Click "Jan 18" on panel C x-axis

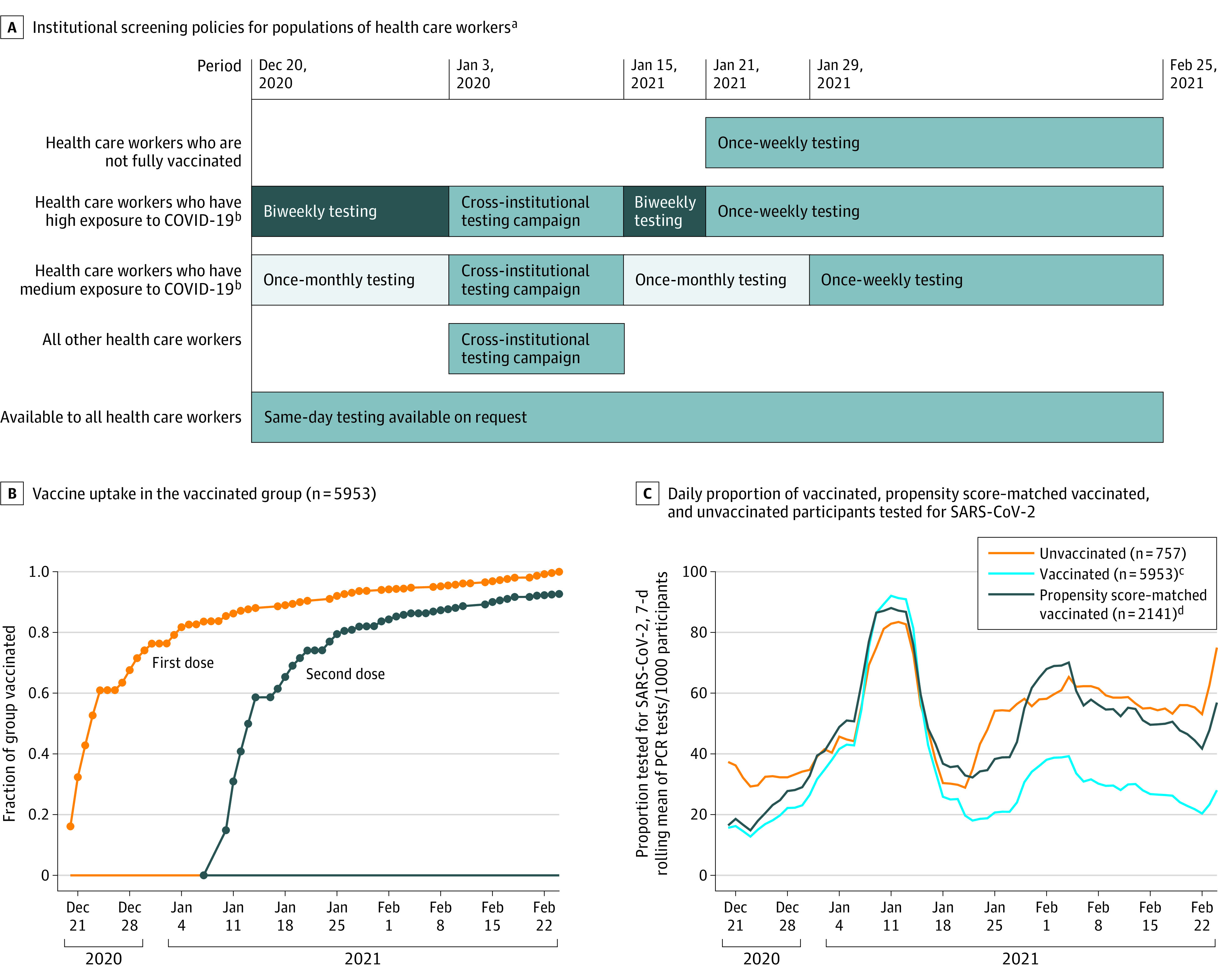[x=943, y=916]
